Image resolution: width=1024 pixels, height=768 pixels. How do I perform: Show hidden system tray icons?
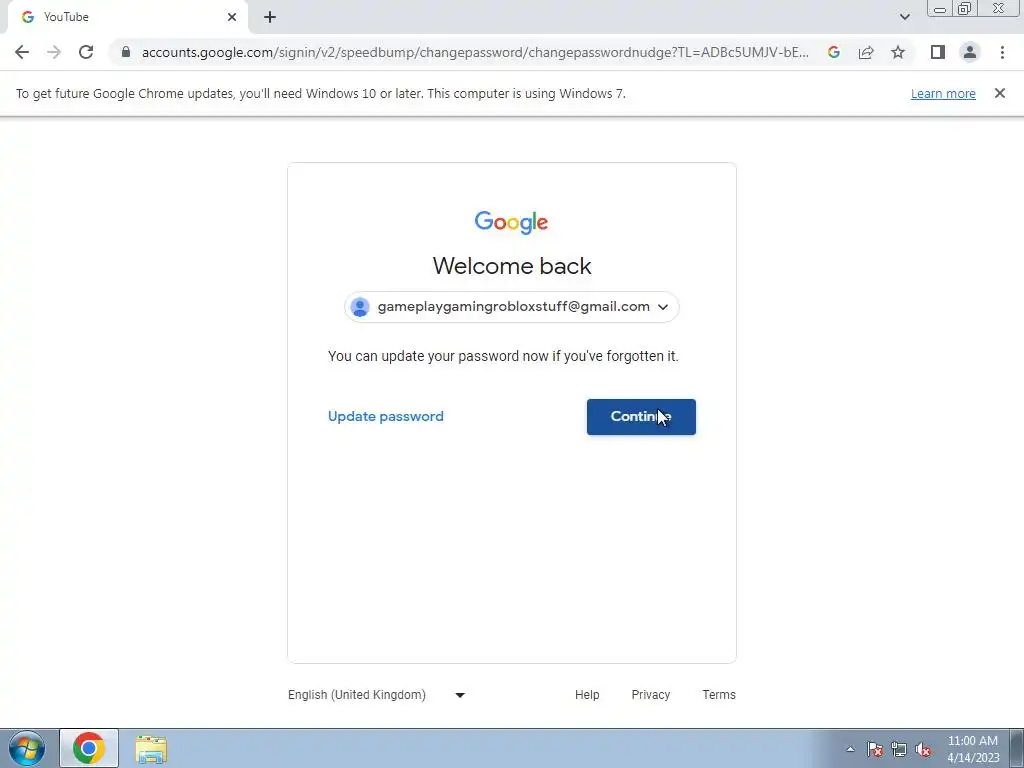point(850,749)
